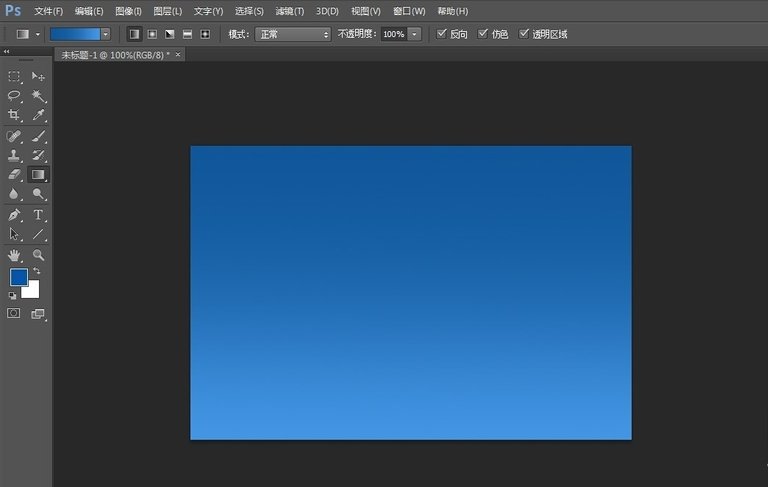The image size is (768, 487).
Task: Pick the Magic Wand tool
Action: point(38,96)
